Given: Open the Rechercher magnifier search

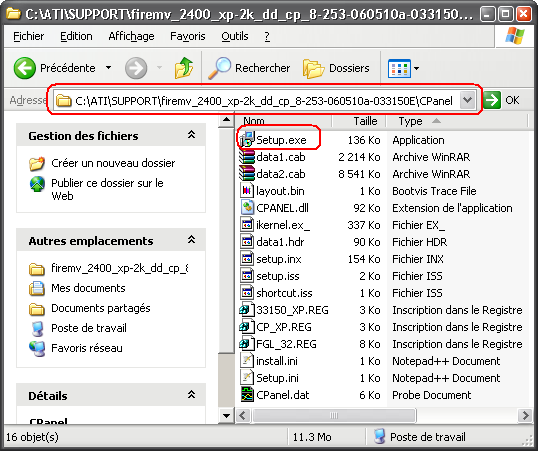Looking at the screenshot, I should [x=249, y=68].
